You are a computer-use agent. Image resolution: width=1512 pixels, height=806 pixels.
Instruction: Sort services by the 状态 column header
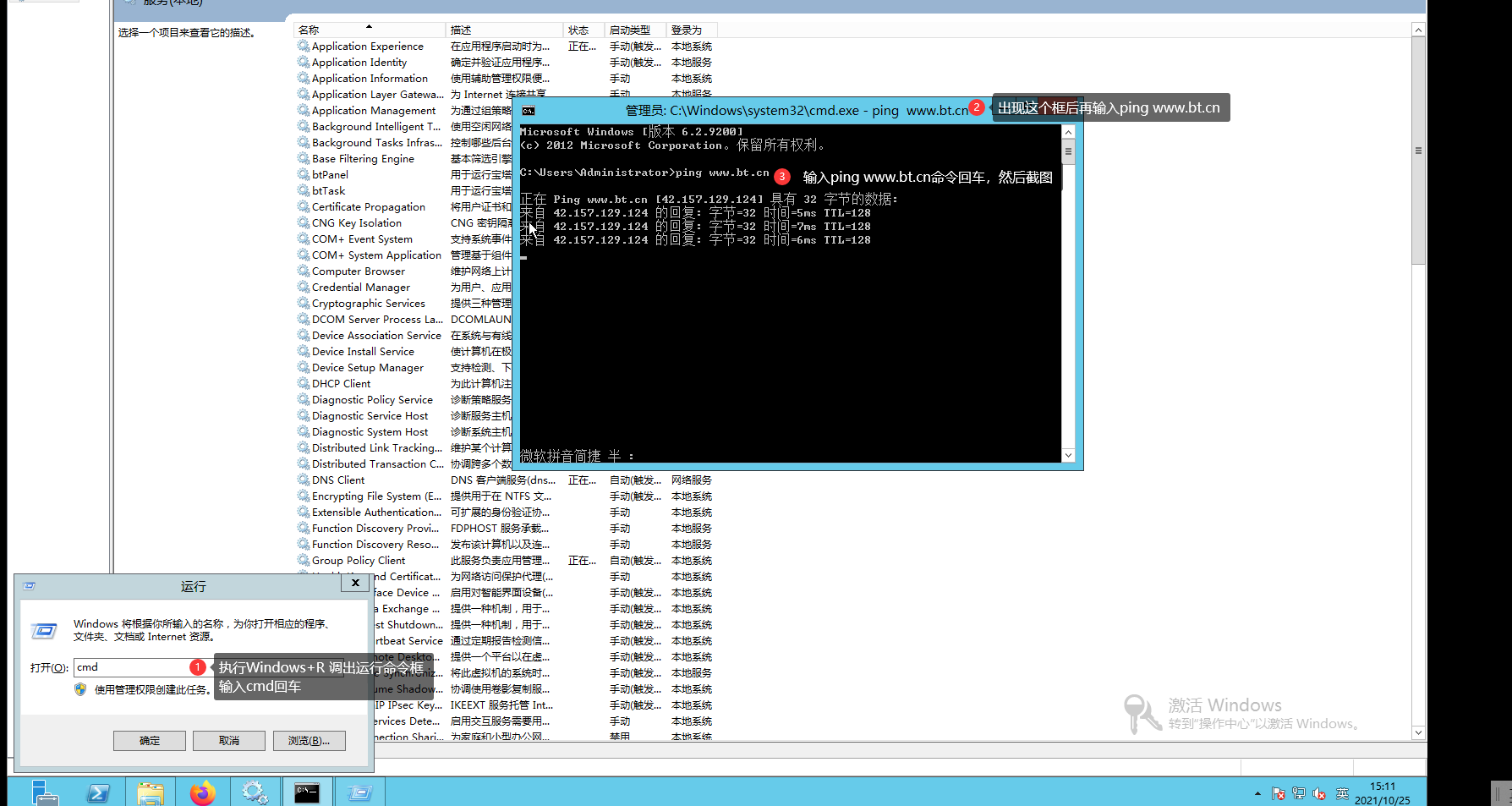[583, 30]
